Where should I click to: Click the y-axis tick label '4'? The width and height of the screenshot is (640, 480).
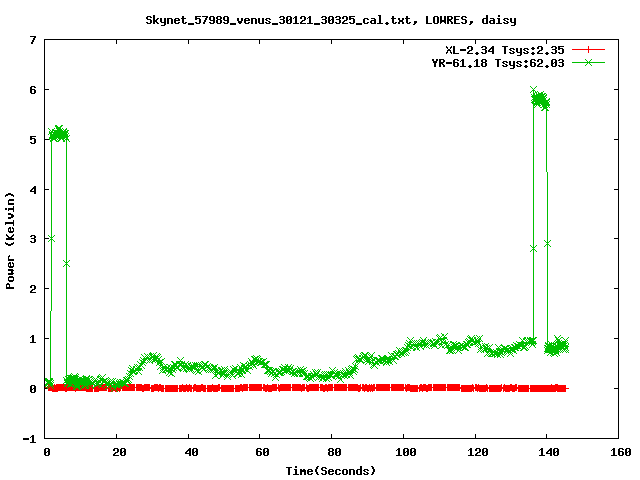coord(33,189)
